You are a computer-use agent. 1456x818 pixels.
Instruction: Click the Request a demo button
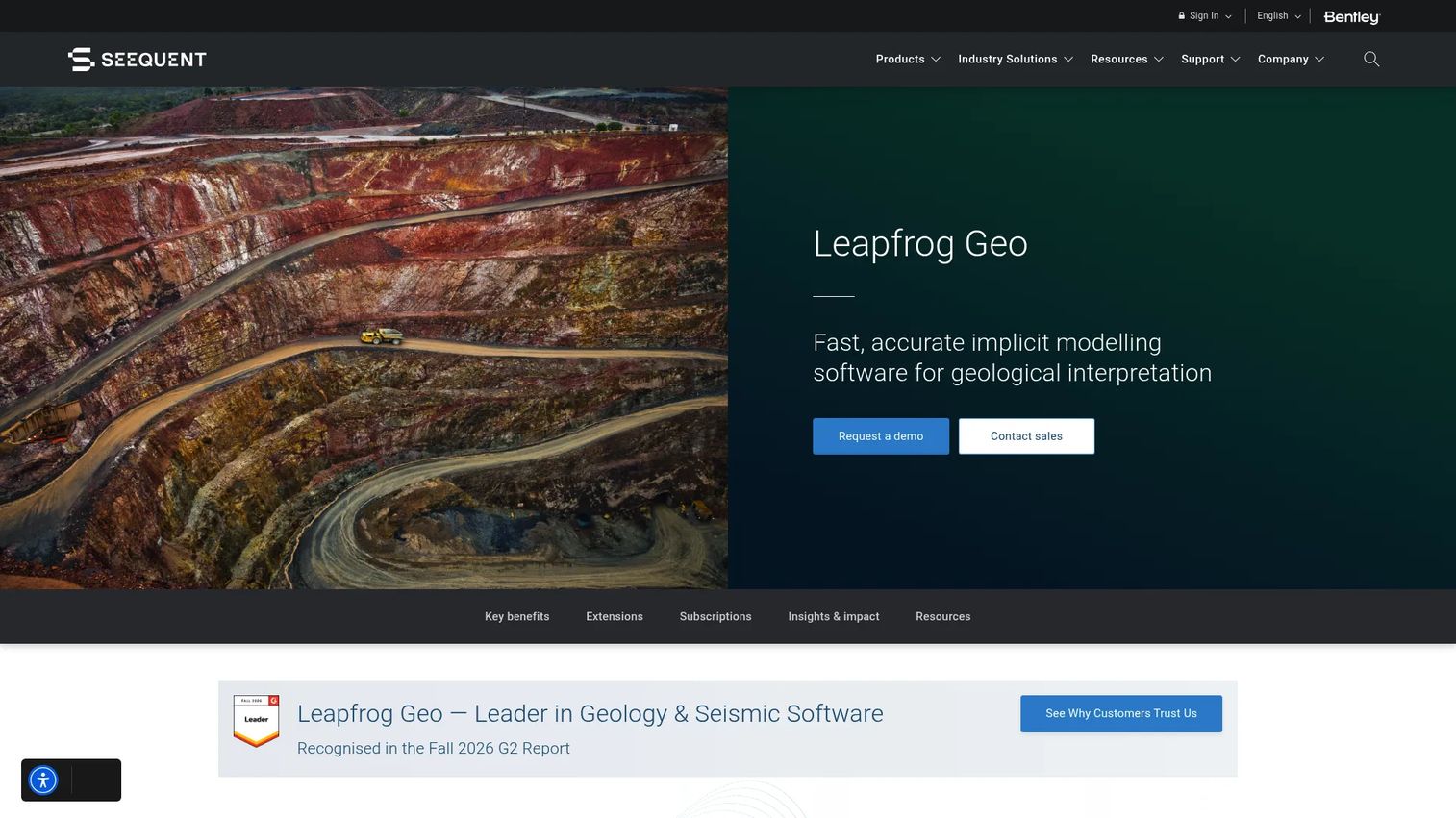[881, 436]
